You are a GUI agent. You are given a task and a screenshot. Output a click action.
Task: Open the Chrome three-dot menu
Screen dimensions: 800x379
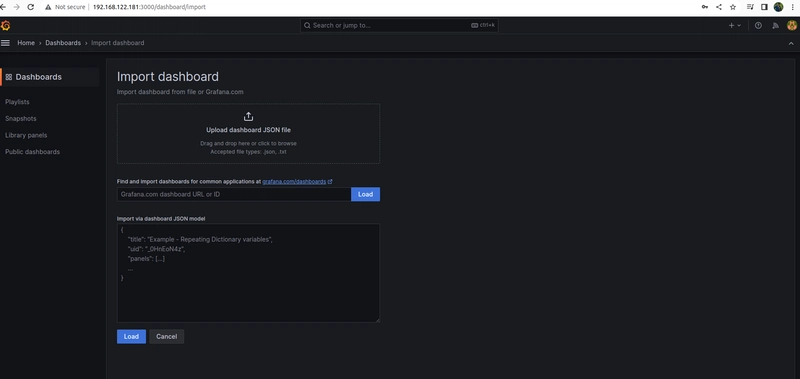(792, 7)
